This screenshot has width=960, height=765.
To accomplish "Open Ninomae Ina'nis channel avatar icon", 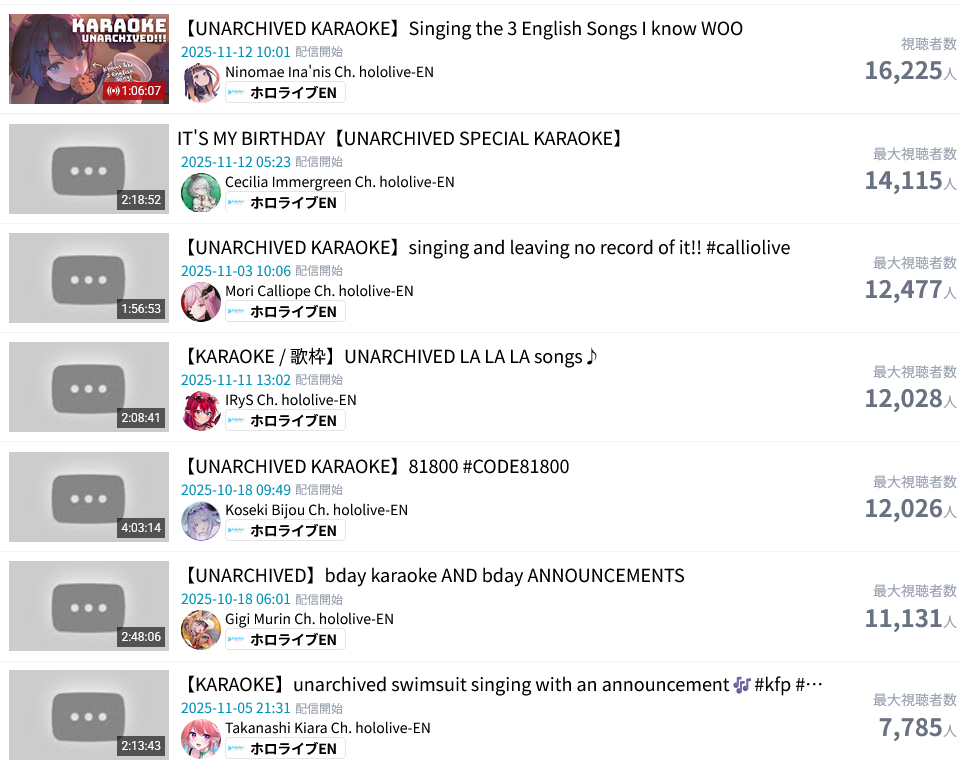I will 201,82.
